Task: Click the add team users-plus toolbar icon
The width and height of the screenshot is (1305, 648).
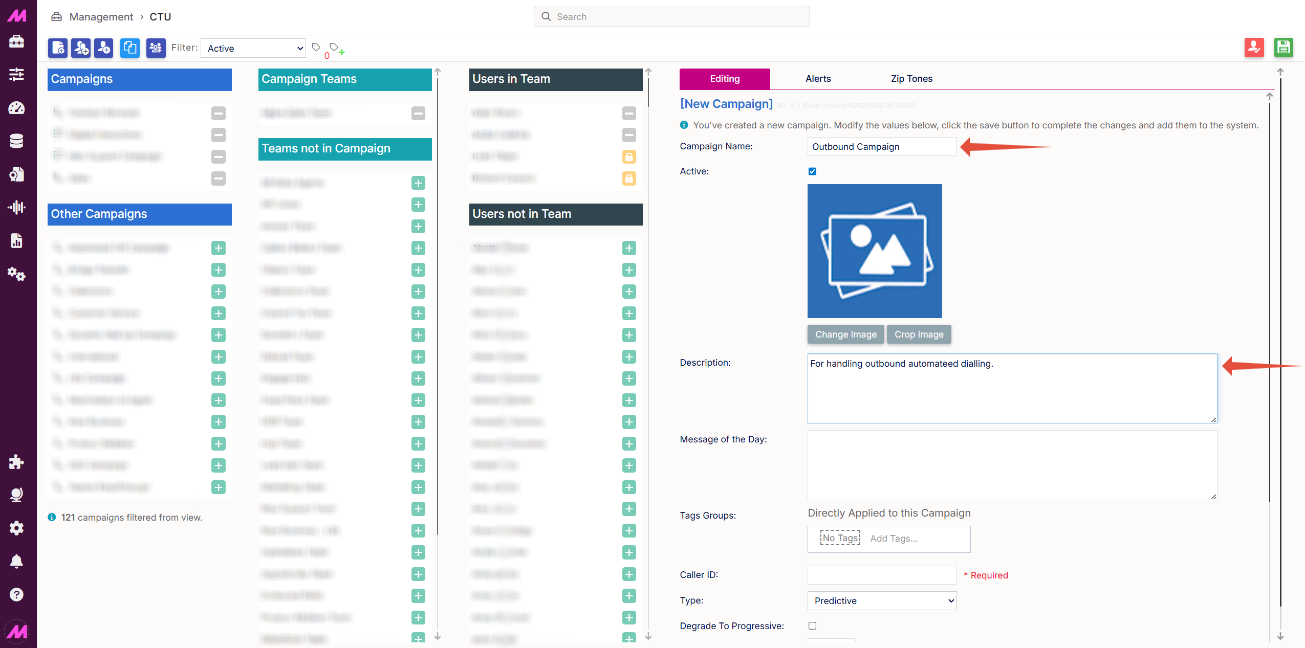Action: point(82,47)
